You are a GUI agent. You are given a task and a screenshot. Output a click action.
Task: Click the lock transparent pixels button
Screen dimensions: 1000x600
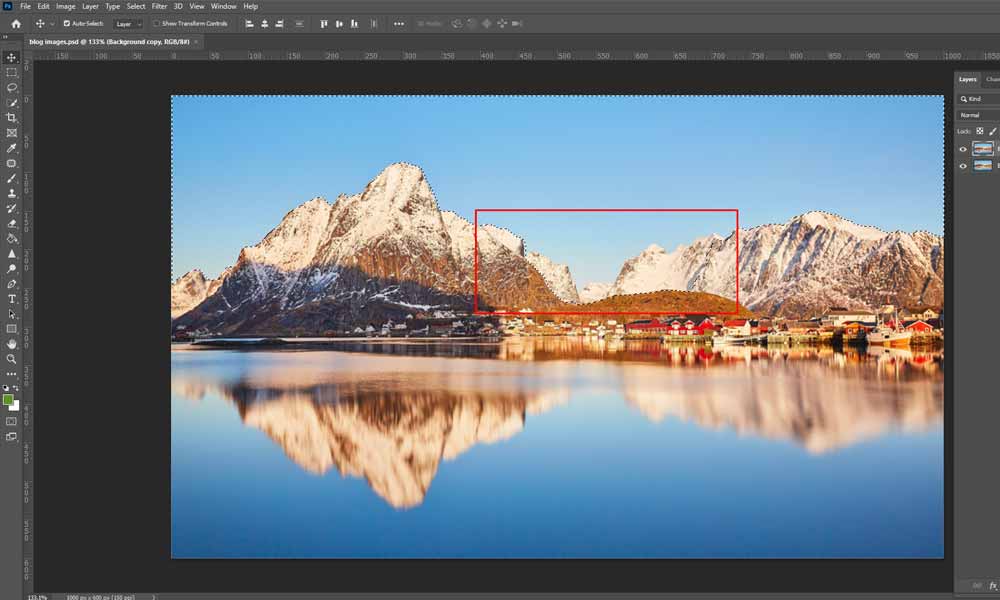980,131
